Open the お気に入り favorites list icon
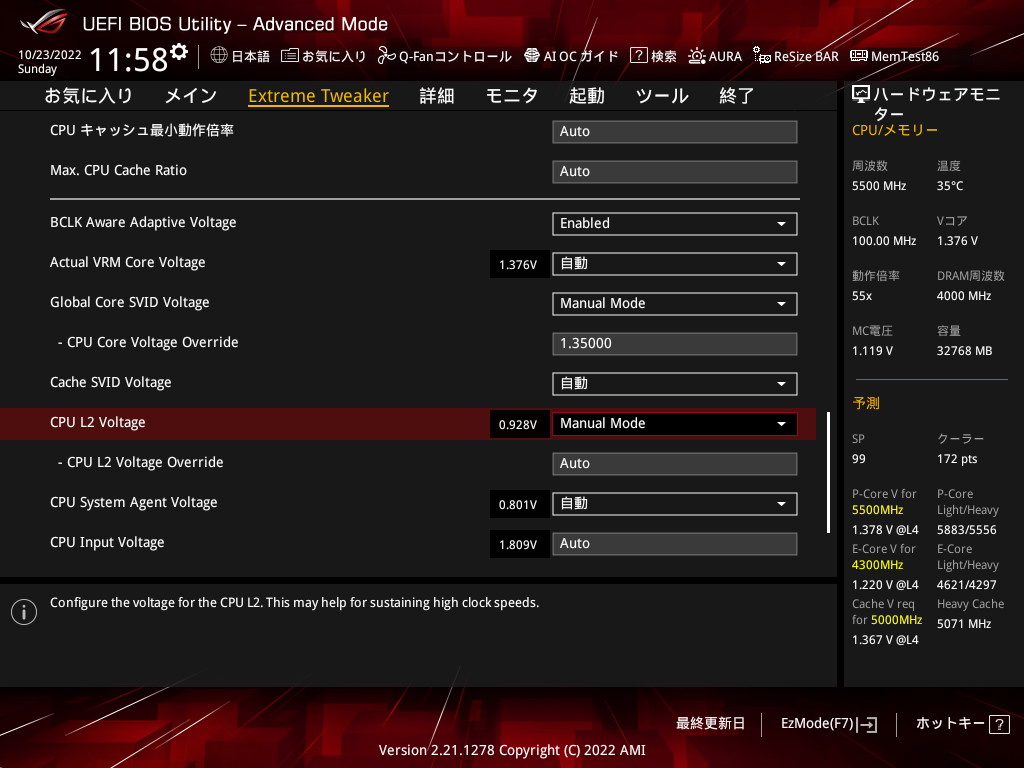Image resolution: width=1024 pixels, height=768 pixels. tap(290, 56)
